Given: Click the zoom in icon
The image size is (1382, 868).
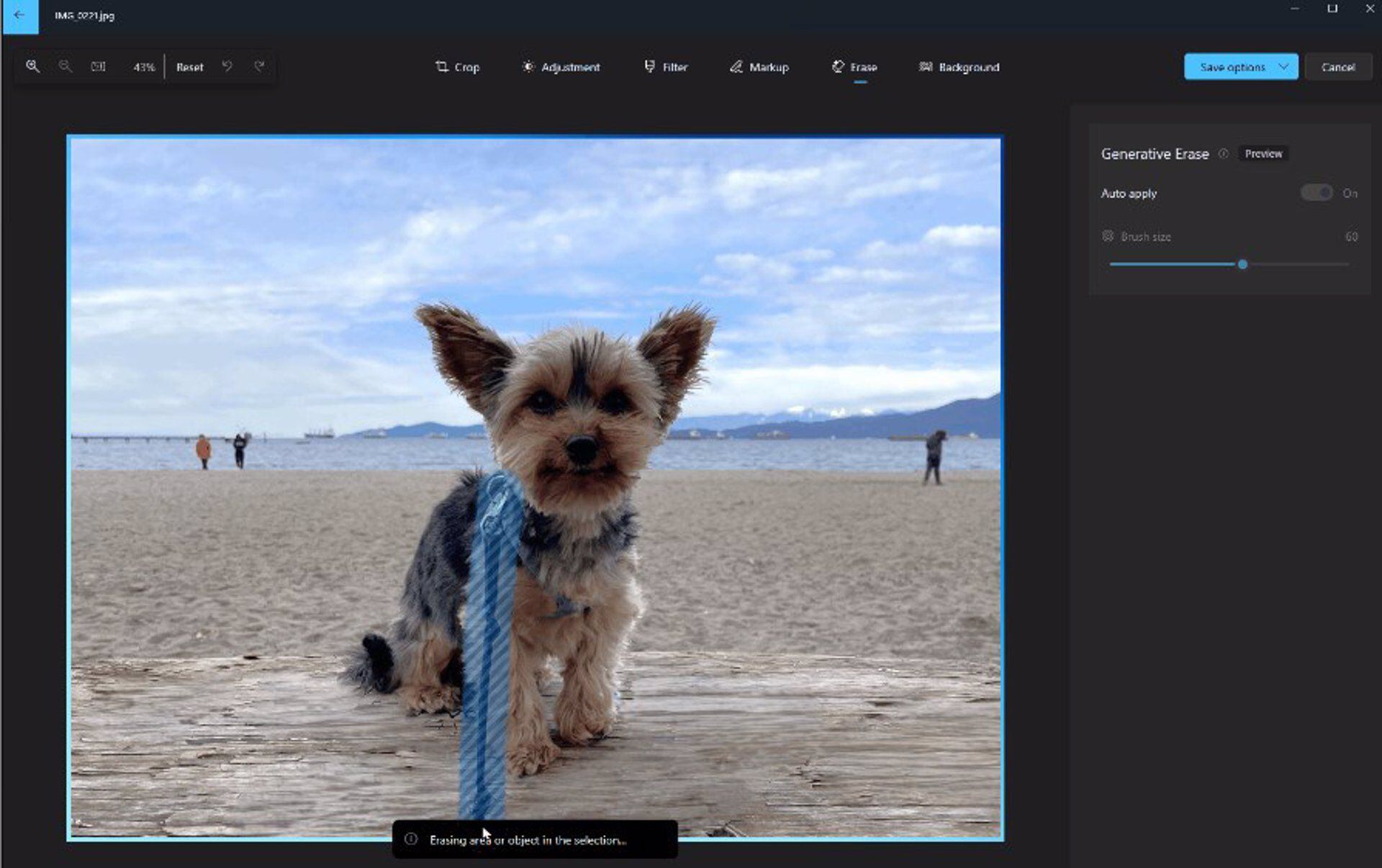Looking at the screenshot, I should (33, 66).
